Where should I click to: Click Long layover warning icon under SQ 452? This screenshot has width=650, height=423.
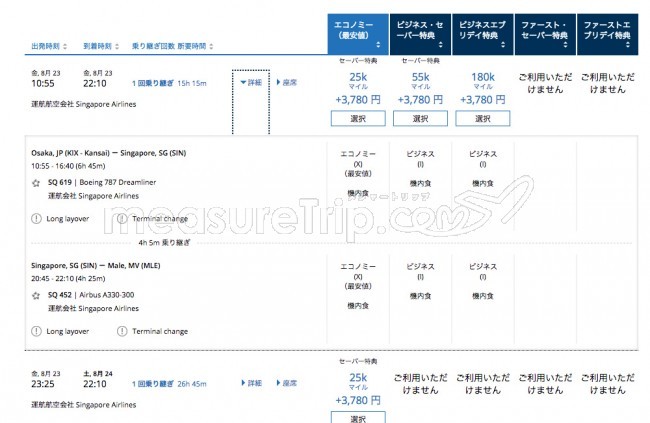pyautogui.click(x=36, y=331)
